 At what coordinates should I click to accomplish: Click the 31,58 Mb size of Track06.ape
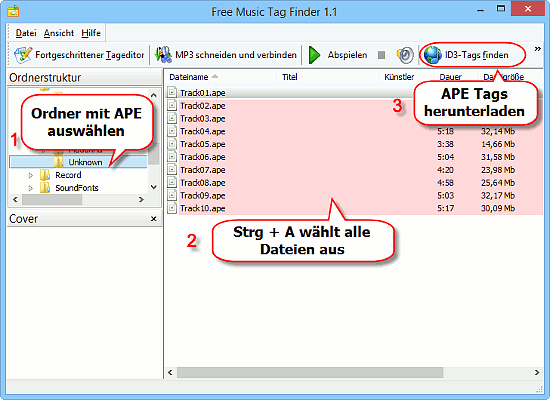click(498, 157)
